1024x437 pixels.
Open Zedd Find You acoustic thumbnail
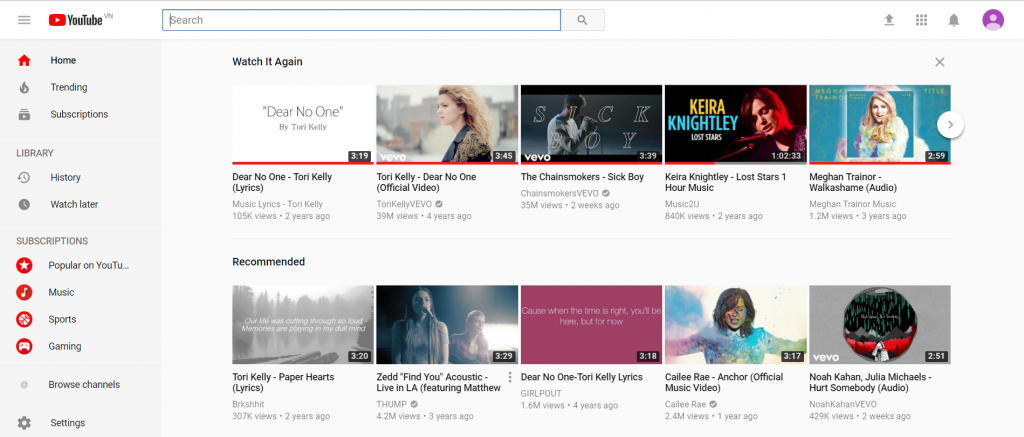[447, 325]
